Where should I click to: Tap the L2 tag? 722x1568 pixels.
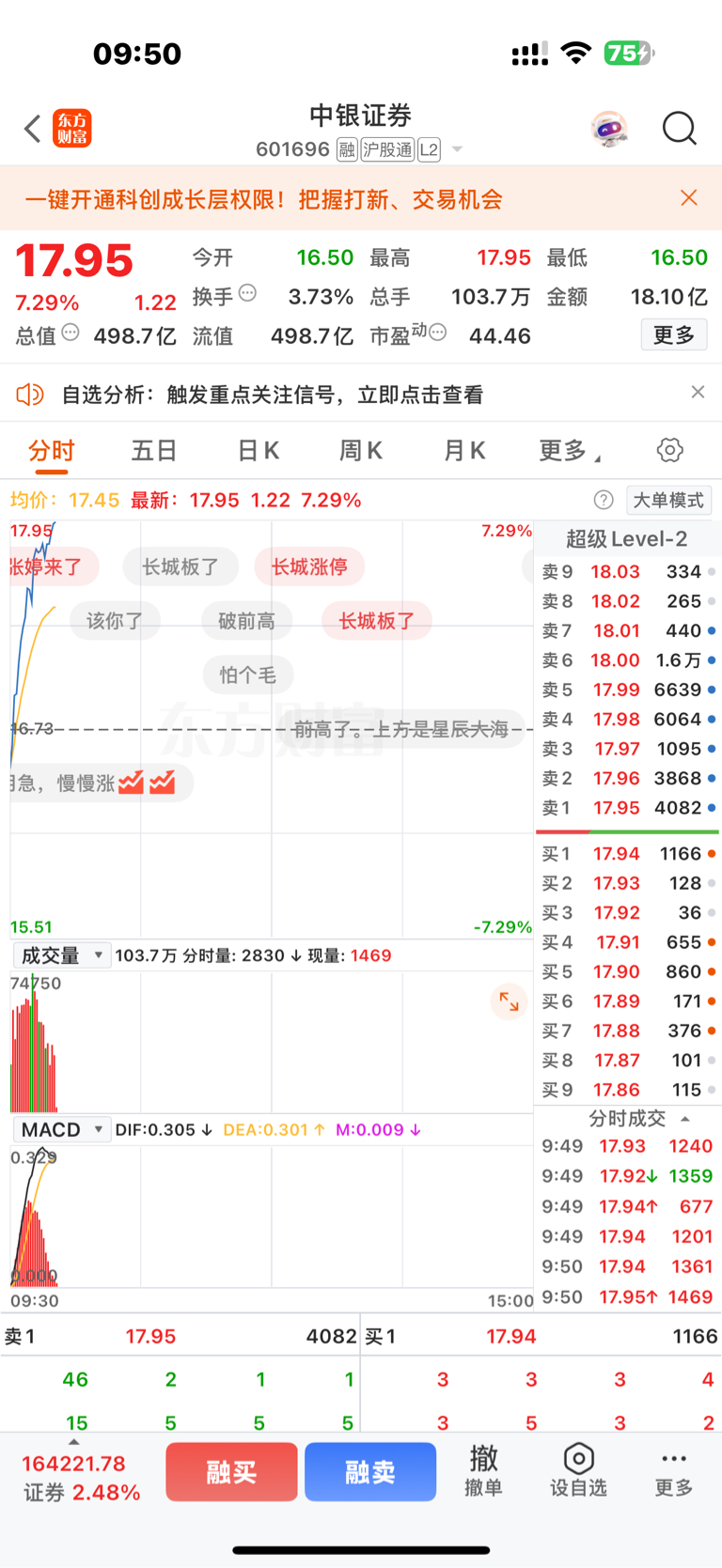429,149
